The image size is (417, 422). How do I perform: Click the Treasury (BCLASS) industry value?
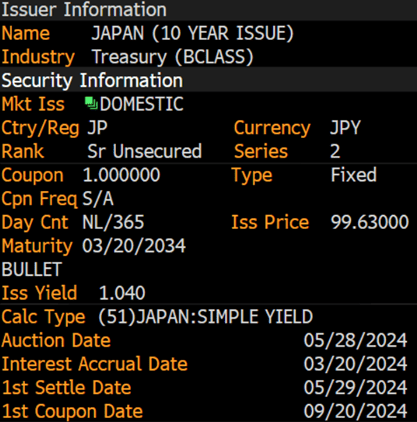coord(172,57)
